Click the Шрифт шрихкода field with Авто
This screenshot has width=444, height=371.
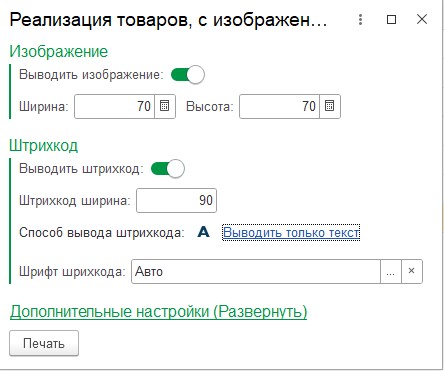pos(256,271)
